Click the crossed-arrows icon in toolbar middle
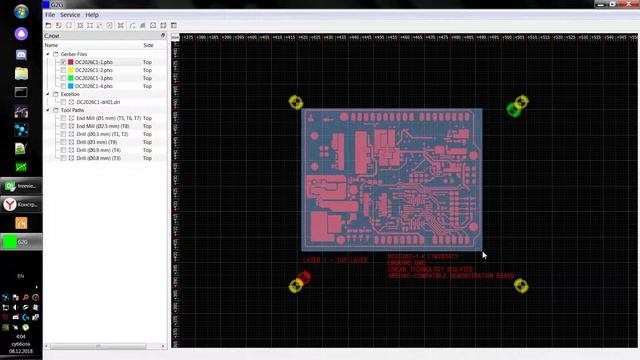 [121, 25]
